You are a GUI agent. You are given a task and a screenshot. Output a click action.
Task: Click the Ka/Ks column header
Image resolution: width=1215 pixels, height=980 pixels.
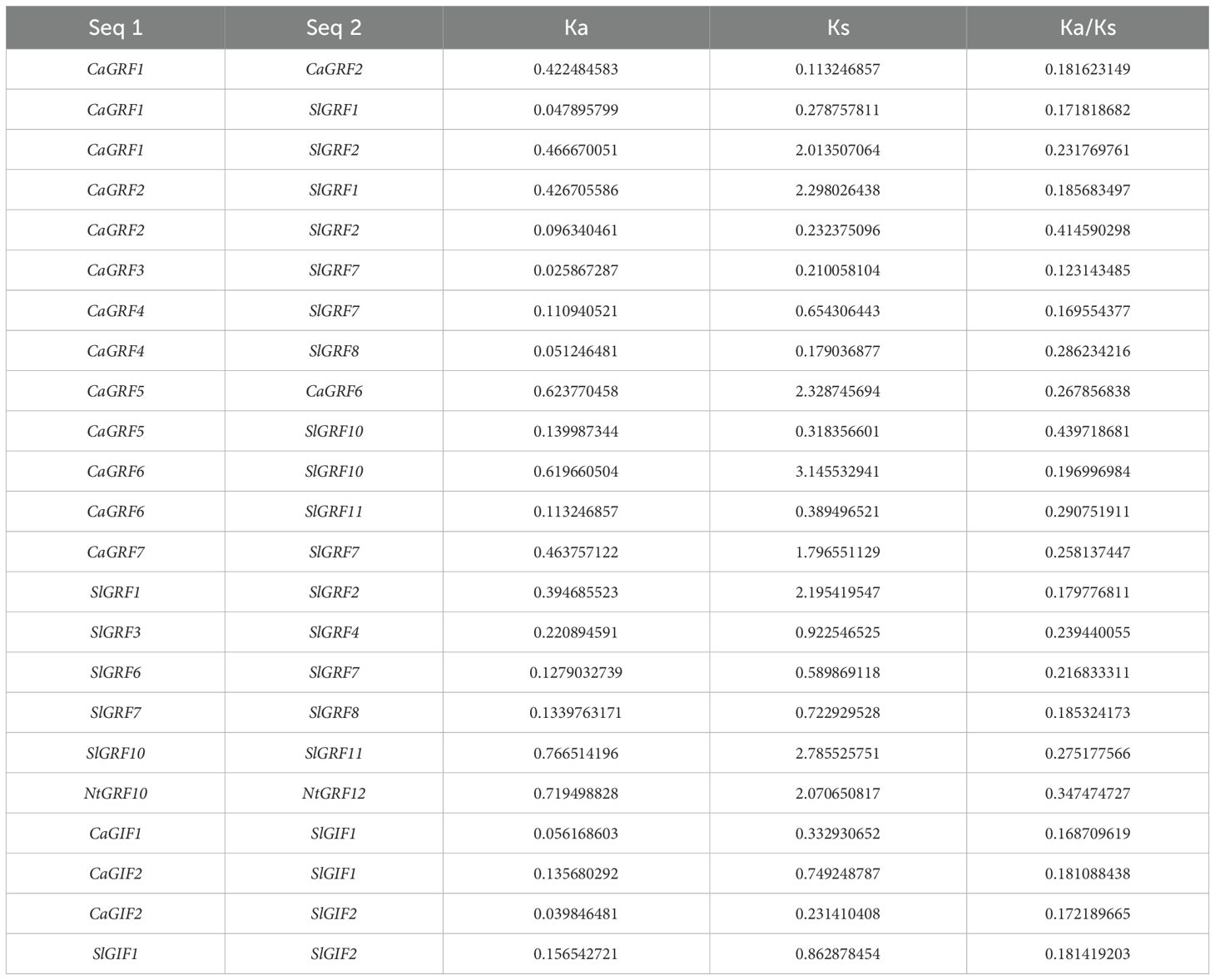(x=1088, y=27)
